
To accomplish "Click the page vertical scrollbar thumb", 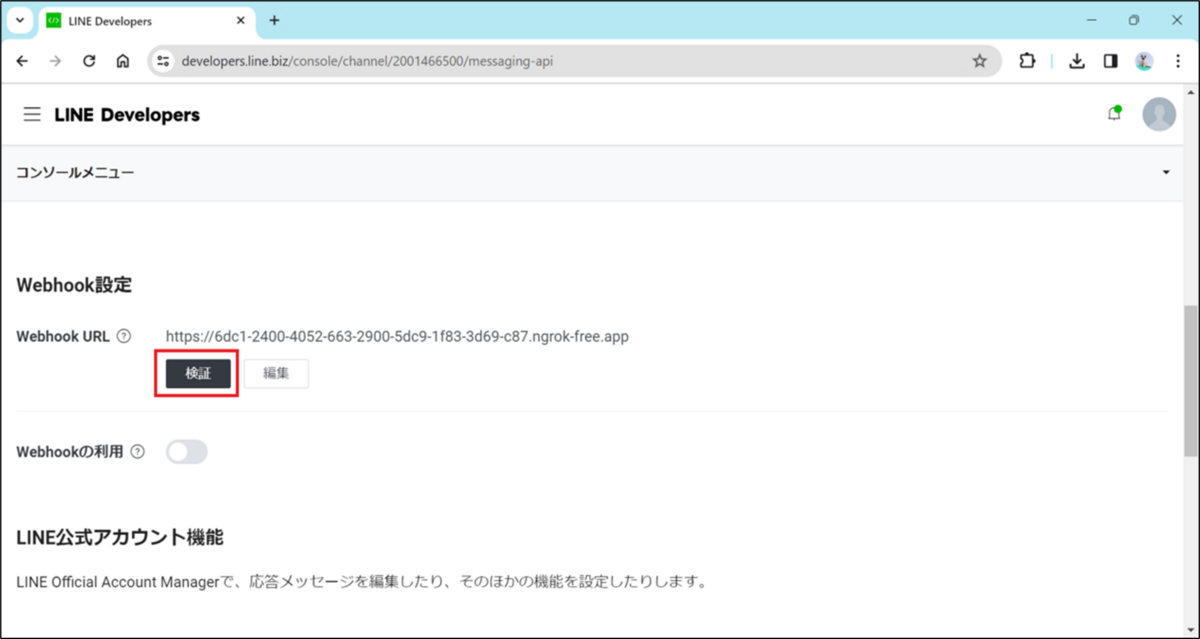I will pyautogui.click(x=1190, y=380).
